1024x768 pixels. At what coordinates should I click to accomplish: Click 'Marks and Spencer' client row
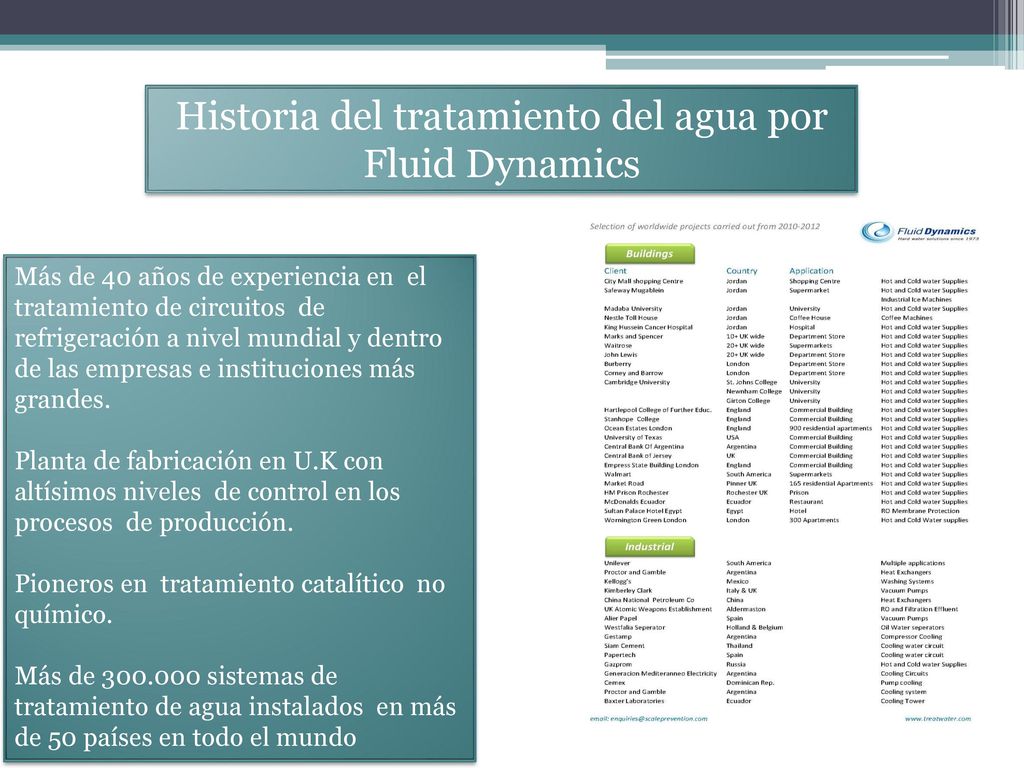pyautogui.click(x=633, y=336)
